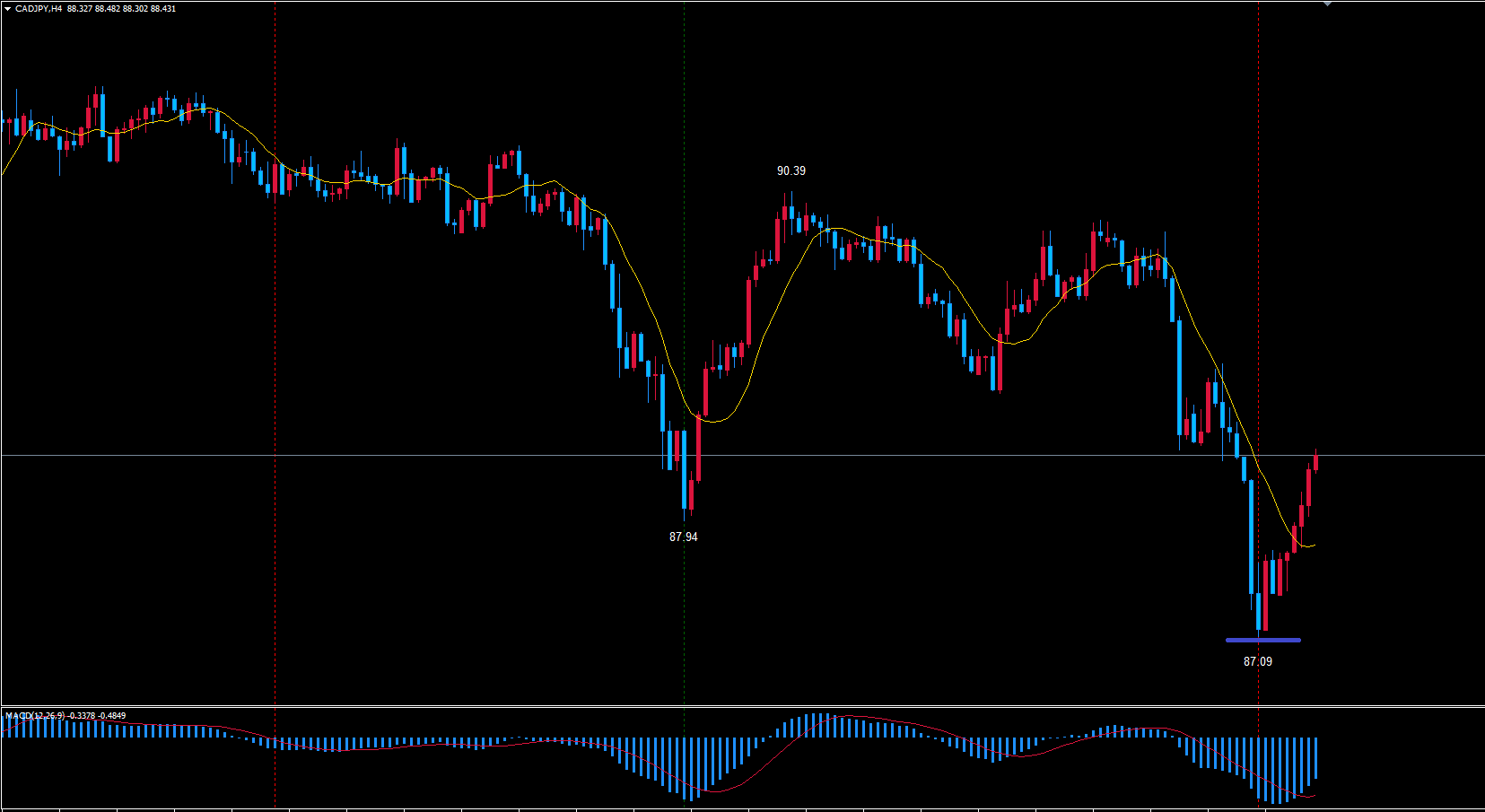Select the green dotted vertical line
1485x812 pixels.
(685, 269)
